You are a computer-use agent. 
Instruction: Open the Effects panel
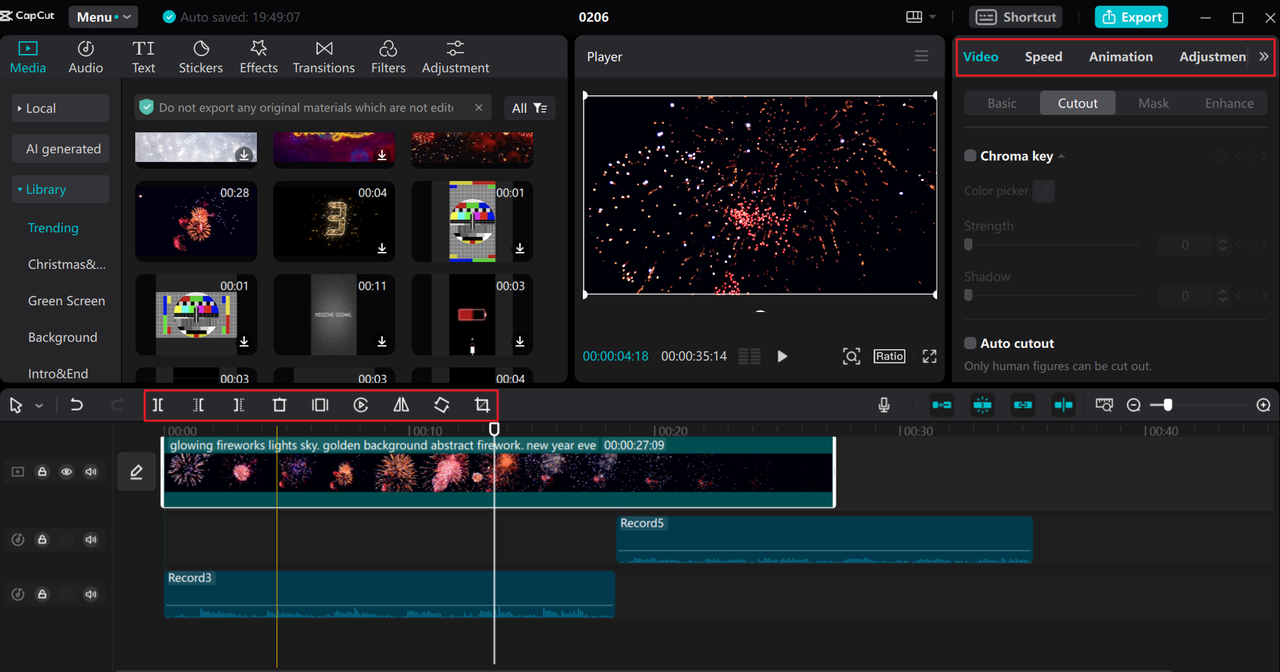point(258,57)
